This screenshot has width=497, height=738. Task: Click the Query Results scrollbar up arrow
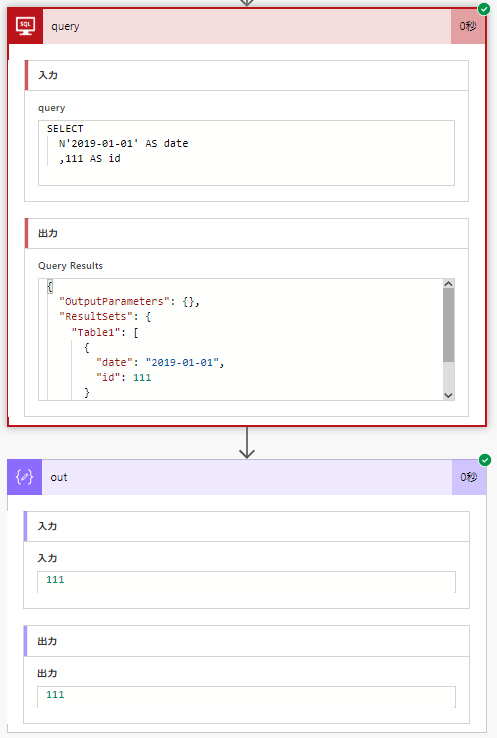(x=449, y=284)
